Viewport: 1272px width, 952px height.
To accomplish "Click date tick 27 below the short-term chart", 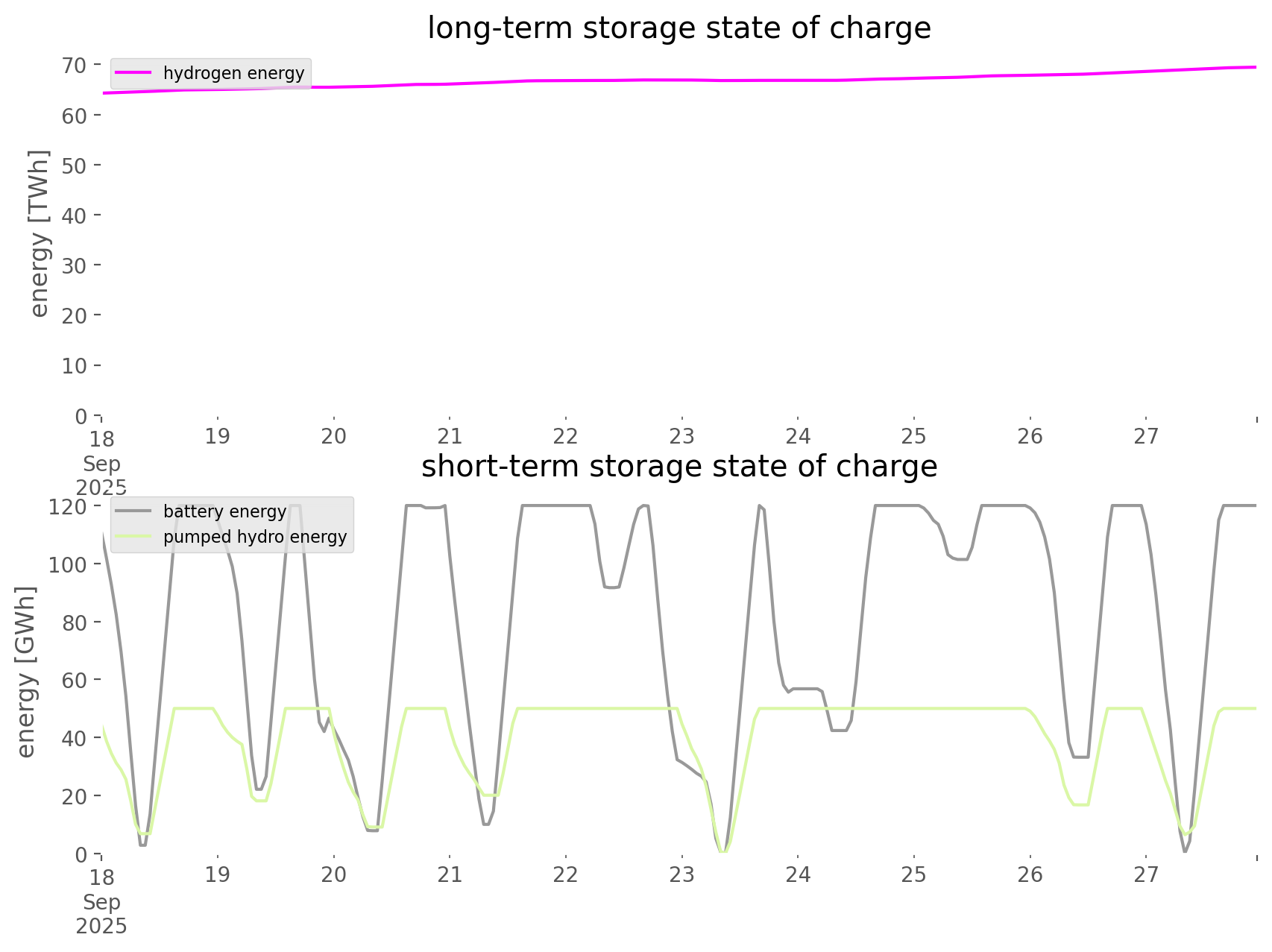I will [x=1146, y=874].
